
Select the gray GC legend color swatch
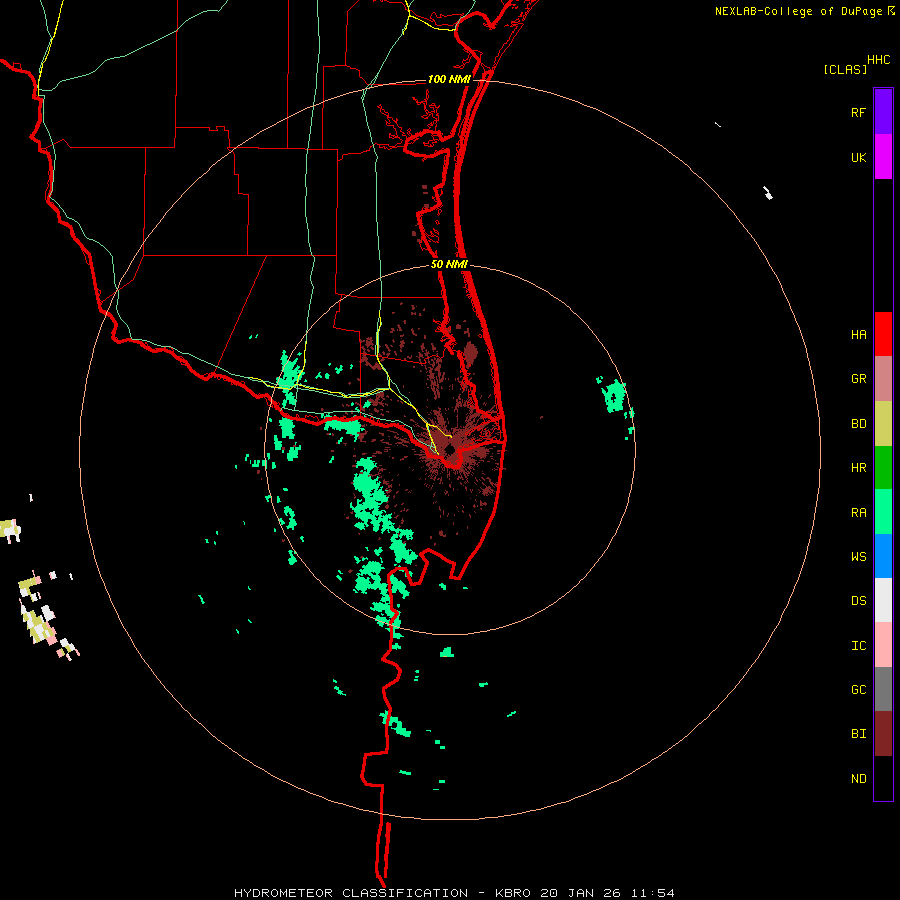point(883,689)
